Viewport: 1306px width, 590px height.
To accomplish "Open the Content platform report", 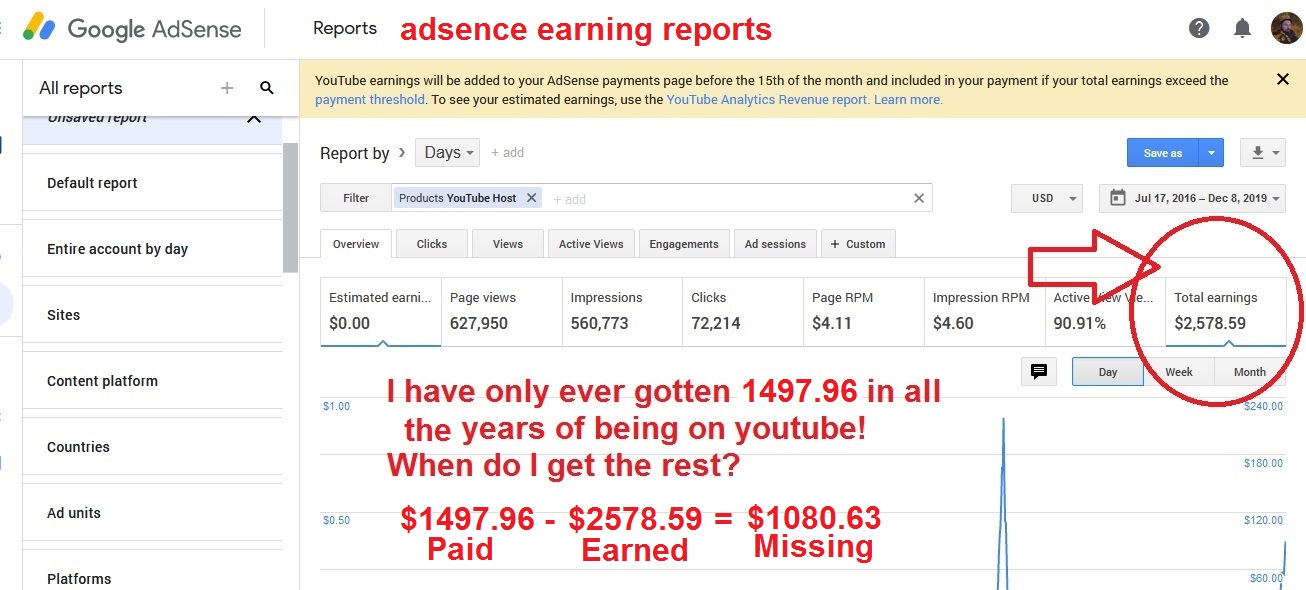I will [x=153, y=381].
